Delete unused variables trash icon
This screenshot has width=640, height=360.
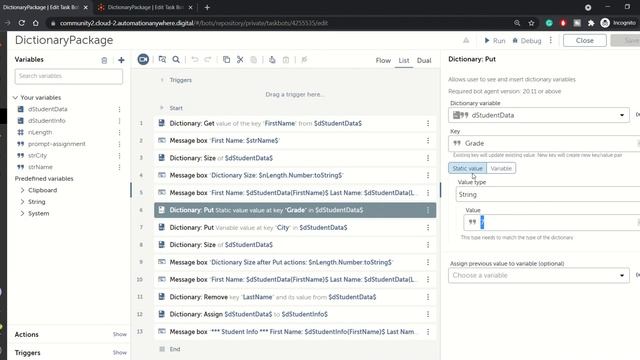click(104, 60)
